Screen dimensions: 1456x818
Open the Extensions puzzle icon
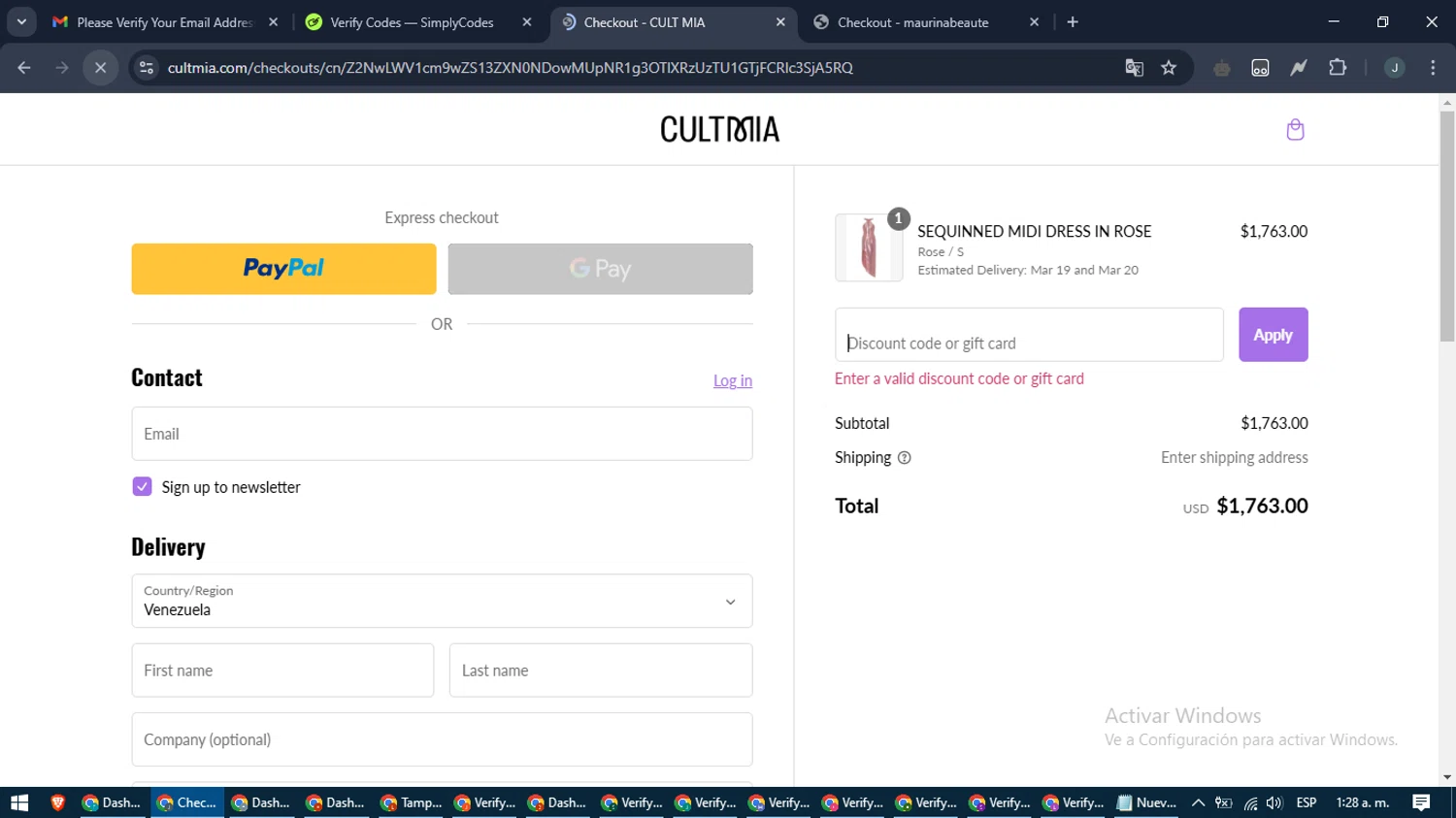pyautogui.click(x=1338, y=68)
